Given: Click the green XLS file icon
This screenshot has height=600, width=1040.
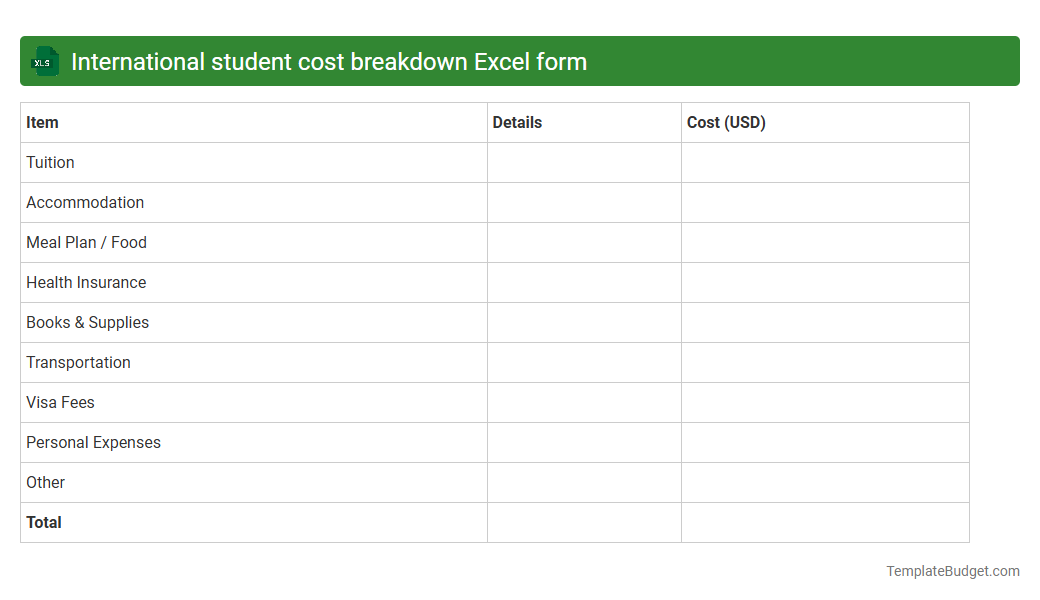Looking at the screenshot, I should [44, 61].
